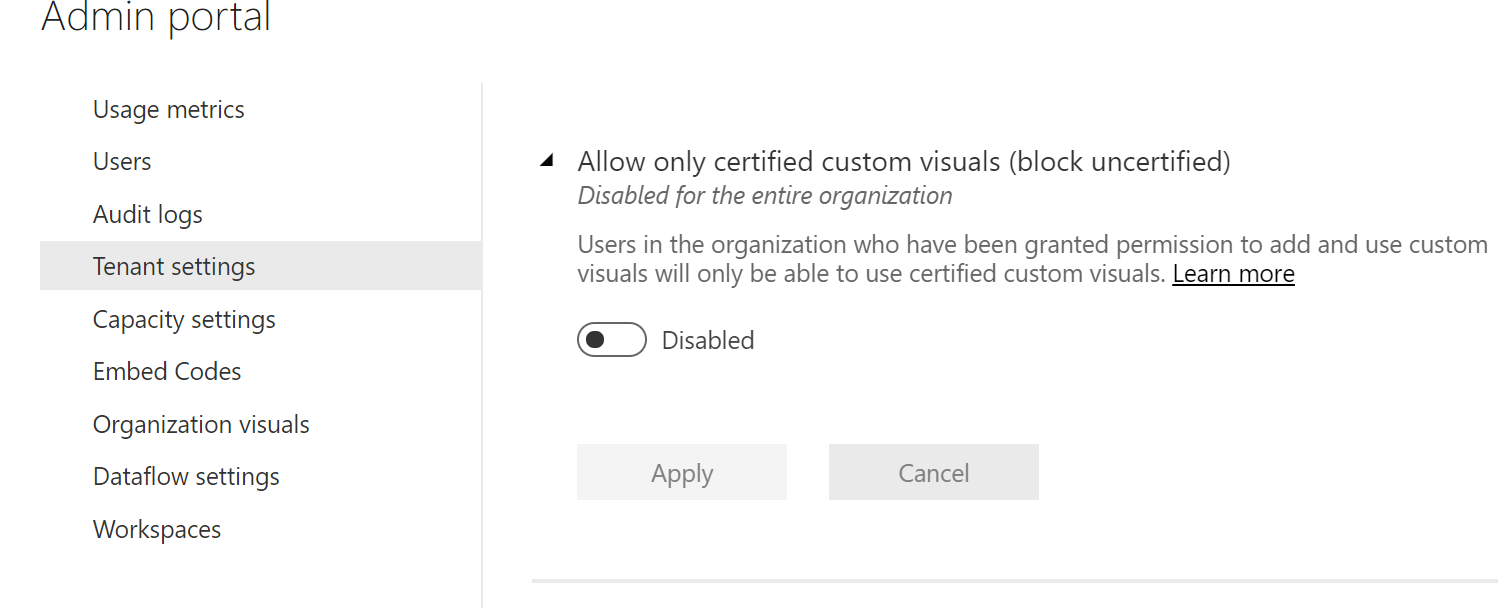Navigate to Capacity settings

click(x=184, y=320)
